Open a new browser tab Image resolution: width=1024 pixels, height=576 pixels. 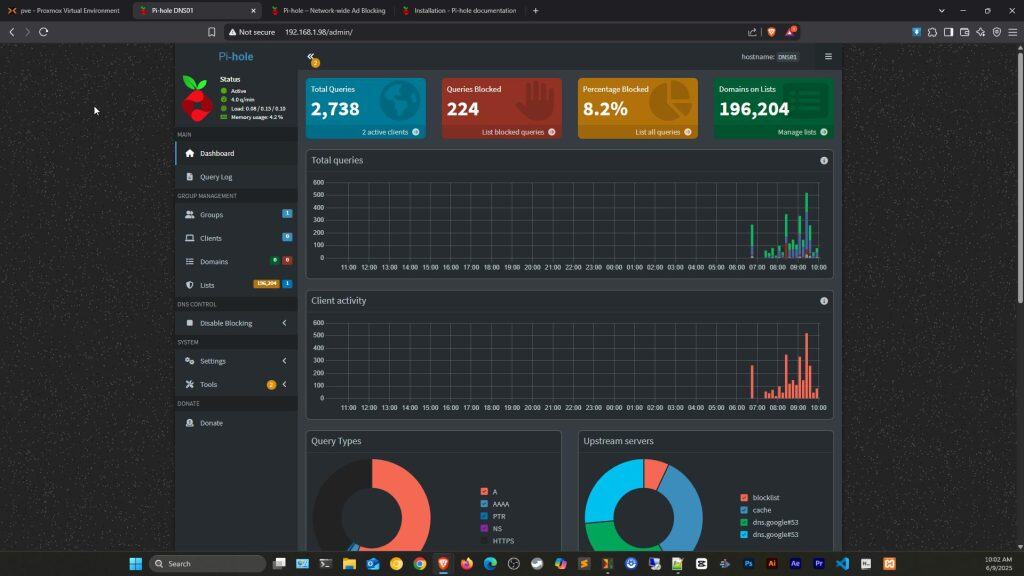point(536,10)
